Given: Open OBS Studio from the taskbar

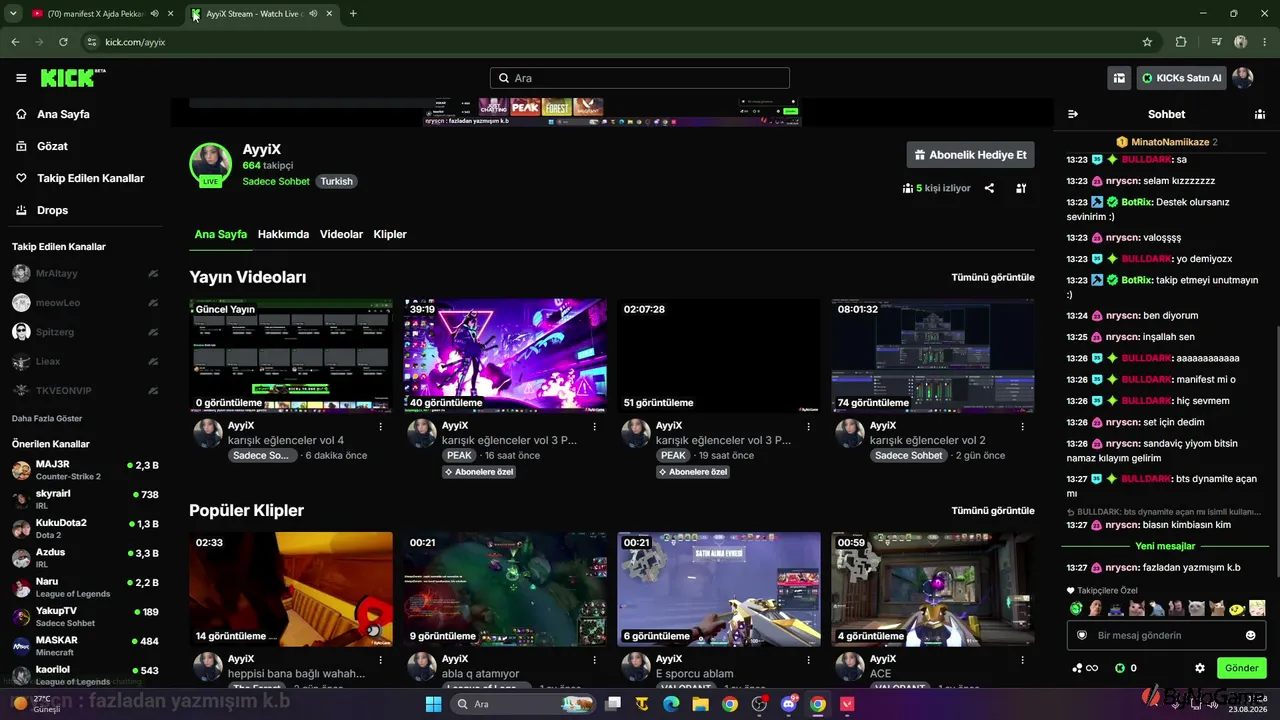Looking at the screenshot, I should 760,704.
